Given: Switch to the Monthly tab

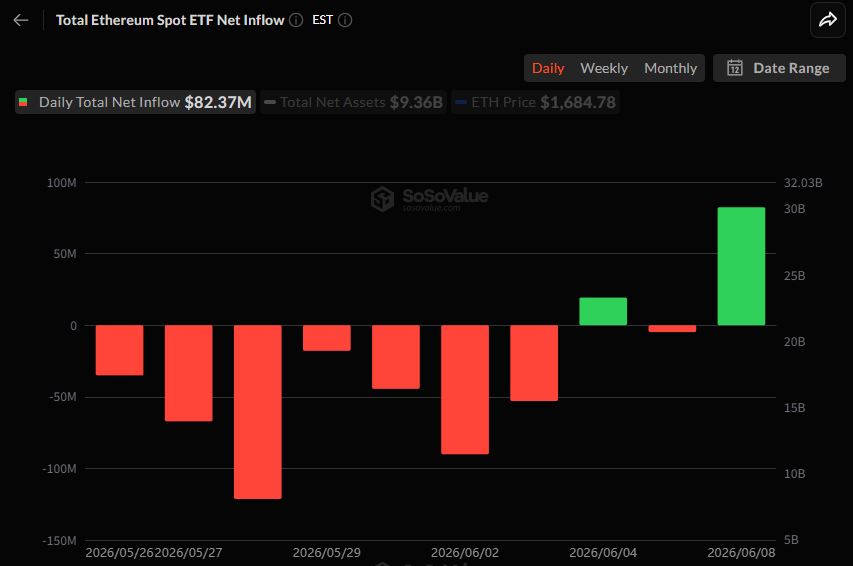Looking at the screenshot, I should pos(670,68).
